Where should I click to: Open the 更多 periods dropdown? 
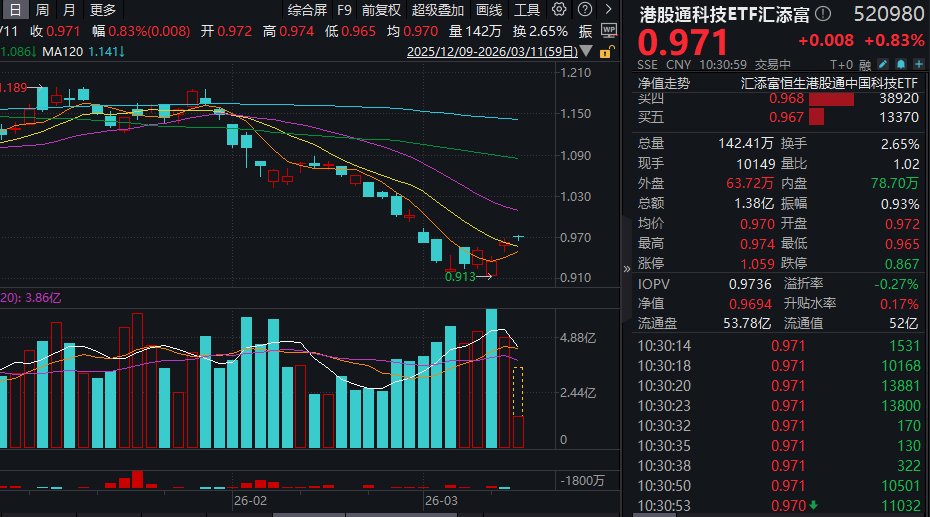103,10
